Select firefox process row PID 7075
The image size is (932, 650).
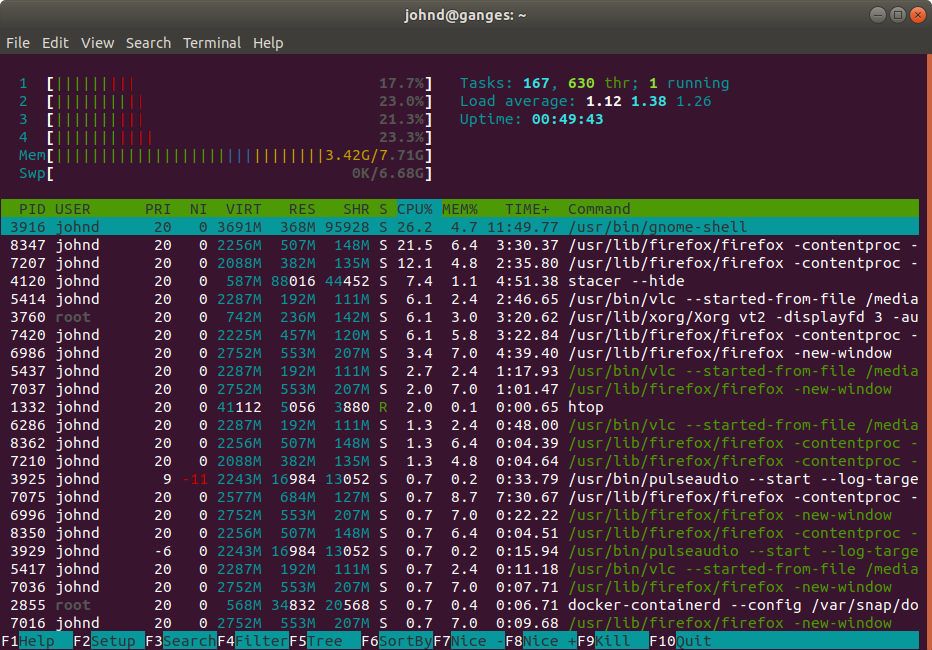(459, 497)
